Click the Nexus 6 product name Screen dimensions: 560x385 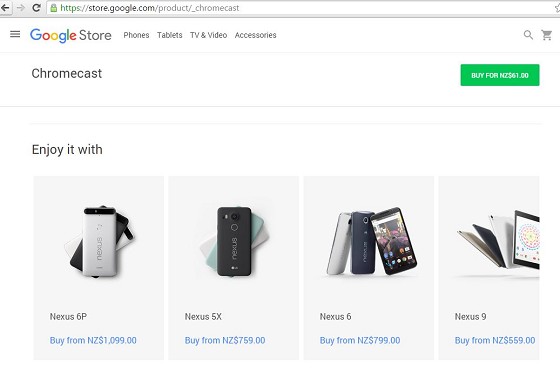[335, 316]
